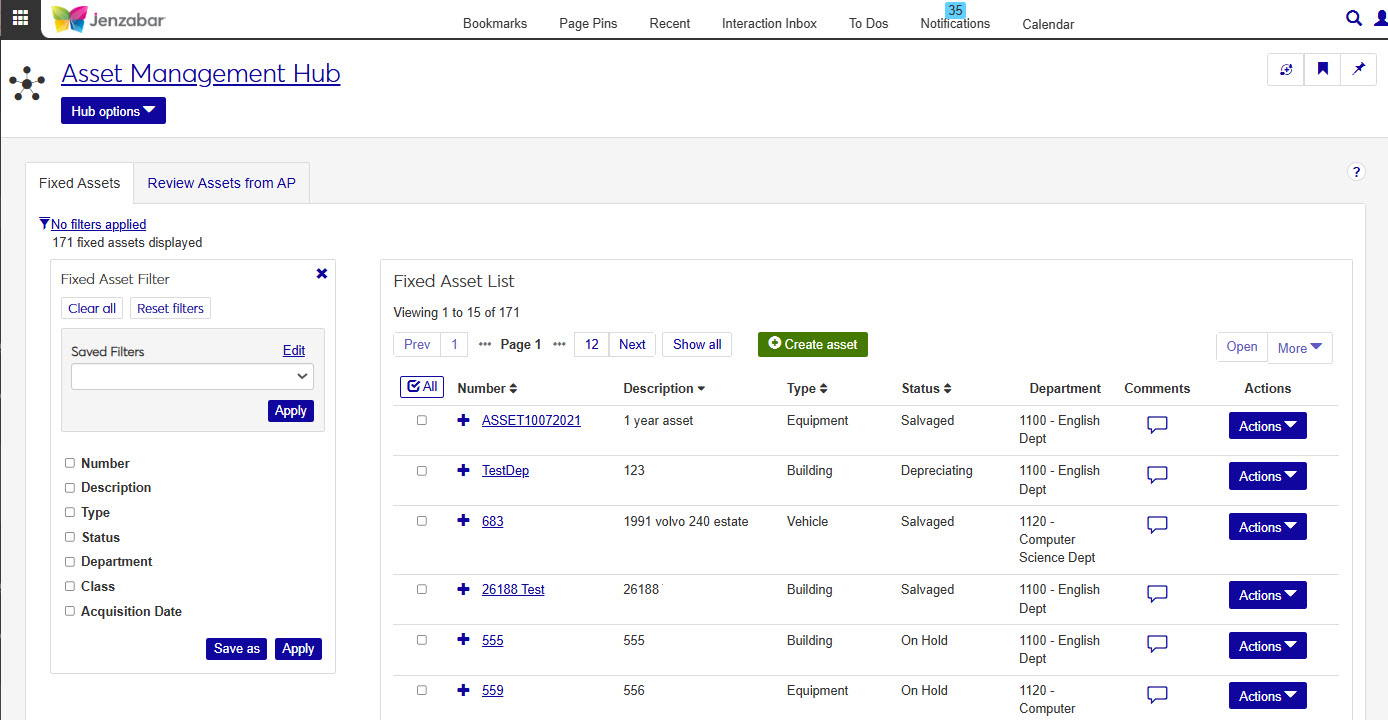The width and height of the screenshot is (1388, 720).
Task: Open the help question mark icon
Action: (x=1356, y=172)
